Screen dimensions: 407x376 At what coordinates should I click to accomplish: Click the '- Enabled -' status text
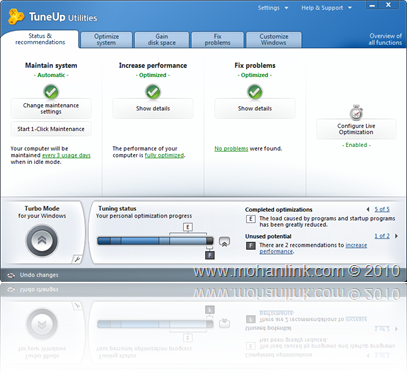click(356, 145)
